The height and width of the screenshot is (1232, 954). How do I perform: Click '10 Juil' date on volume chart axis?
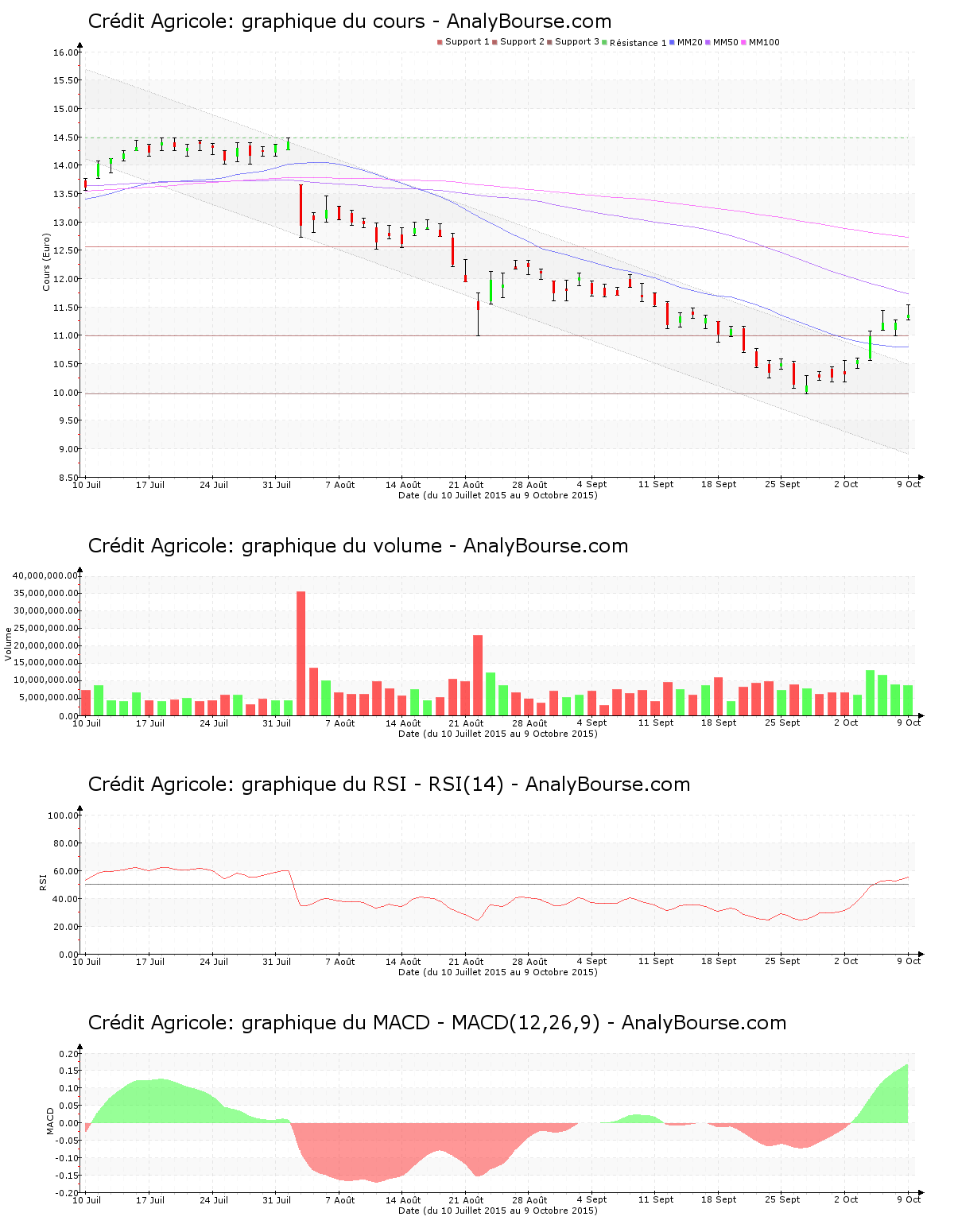[x=87, y=723]
